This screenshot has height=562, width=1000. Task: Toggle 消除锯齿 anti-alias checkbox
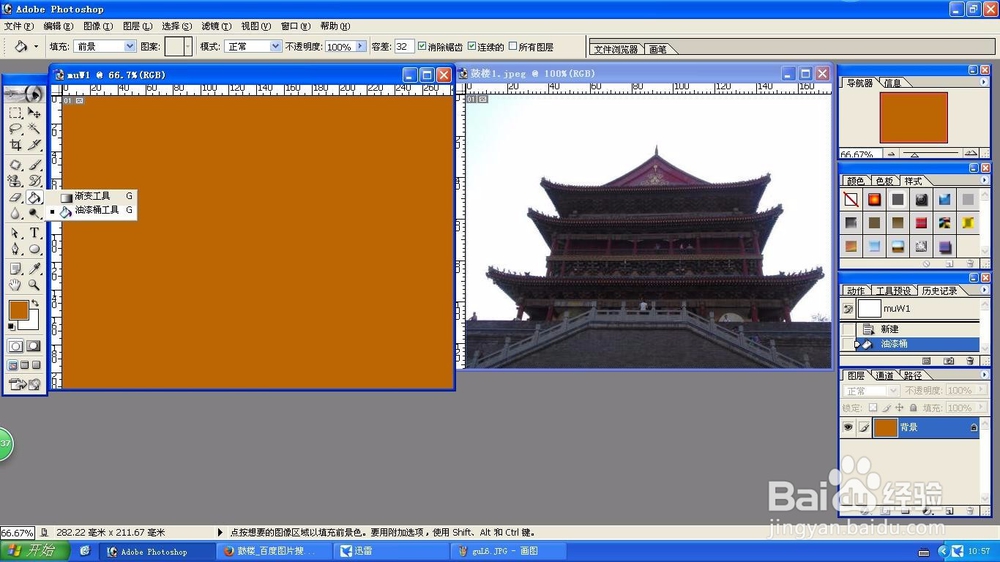tap(422, 46)
